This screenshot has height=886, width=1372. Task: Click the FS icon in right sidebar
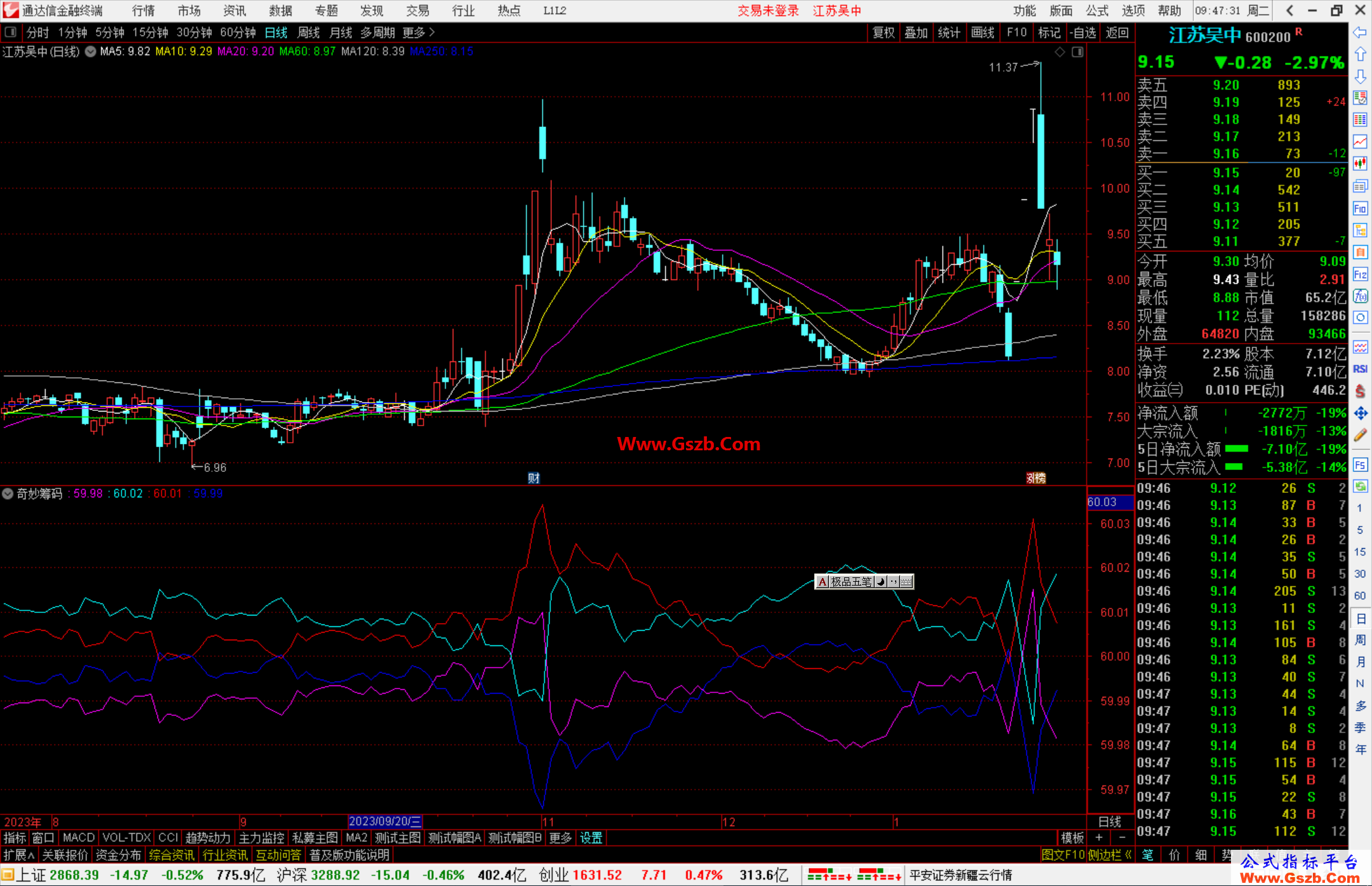pyautogui.click(x=1360, y=465)
